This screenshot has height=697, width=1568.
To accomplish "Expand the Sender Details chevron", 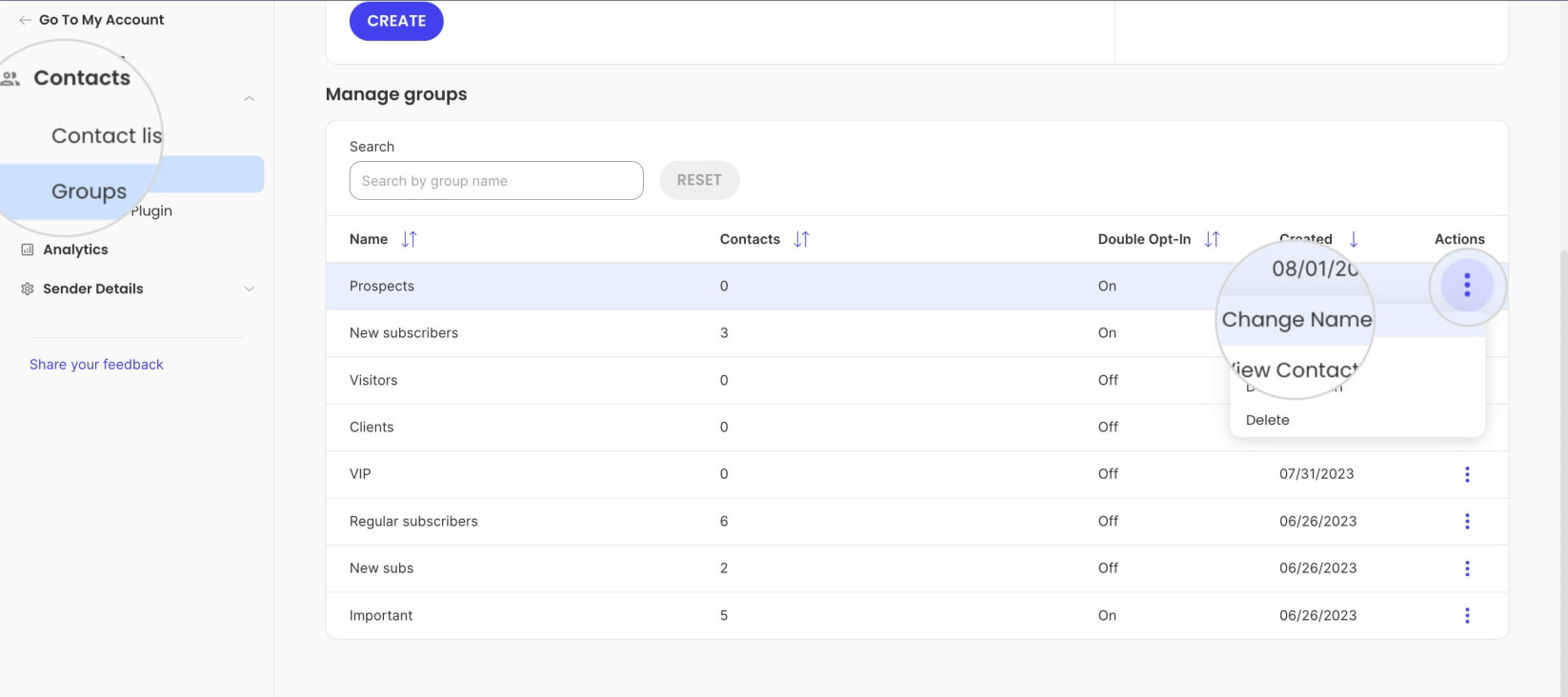I will point(249,289).
